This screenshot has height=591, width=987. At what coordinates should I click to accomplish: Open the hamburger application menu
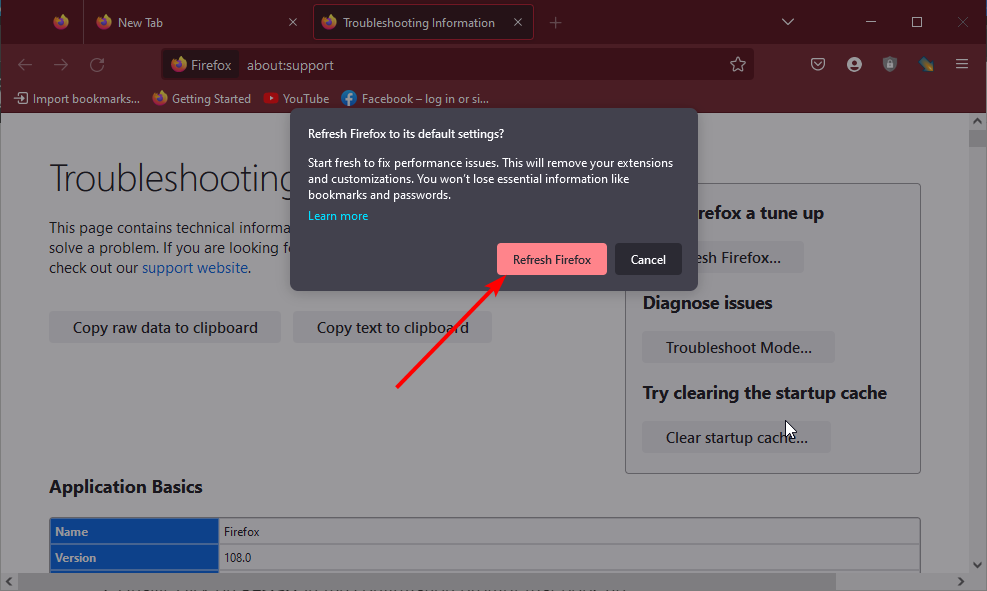tap(962, 64)
